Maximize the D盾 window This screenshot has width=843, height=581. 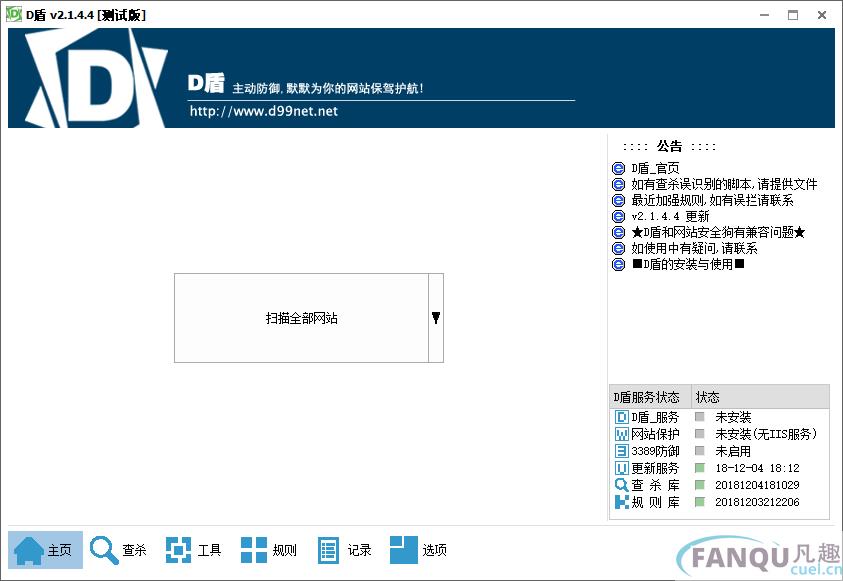[x=793, y=15]
